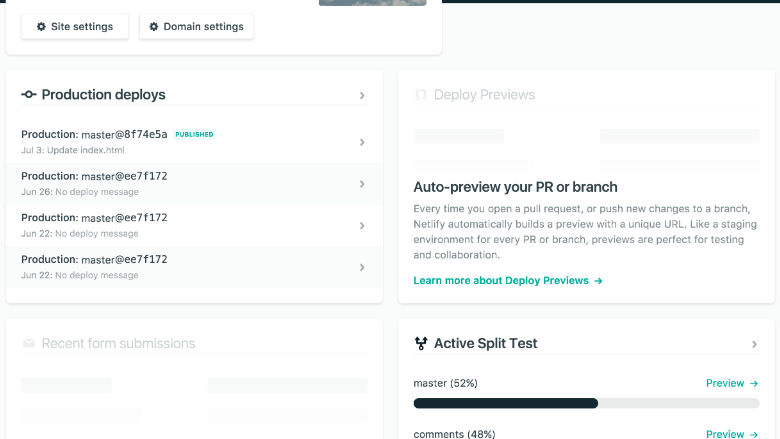The image size is (780, 439).
Task: Expand the Production deploys section chevron
Action: pyautogui.click(x=362, y=96)
